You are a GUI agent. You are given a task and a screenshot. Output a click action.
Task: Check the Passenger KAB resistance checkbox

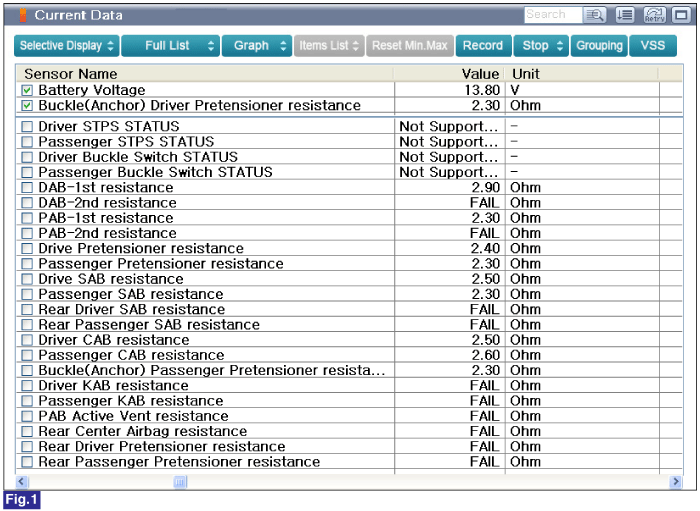coord(27,401)
